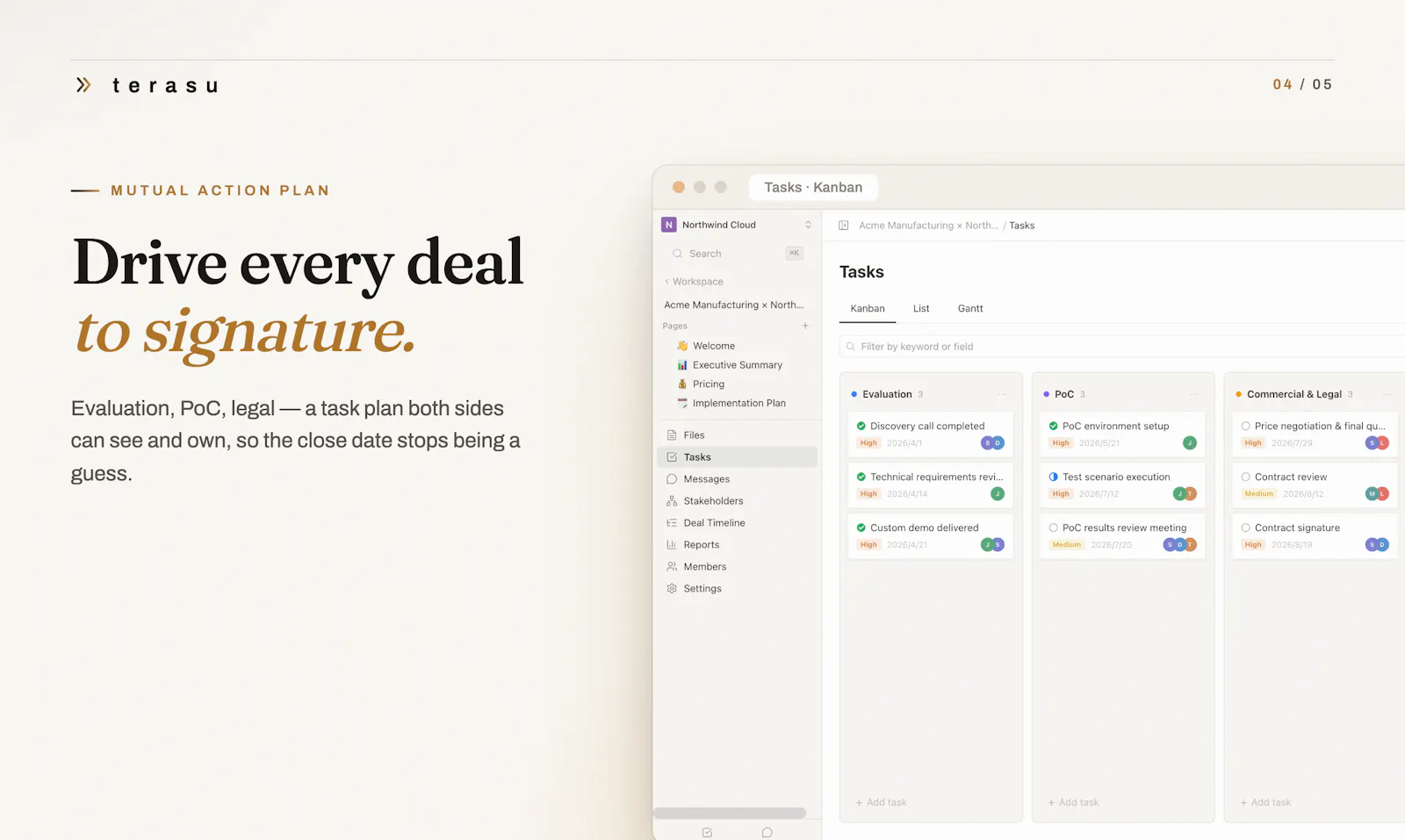Open PoC column options menu

click(1194, 395)
